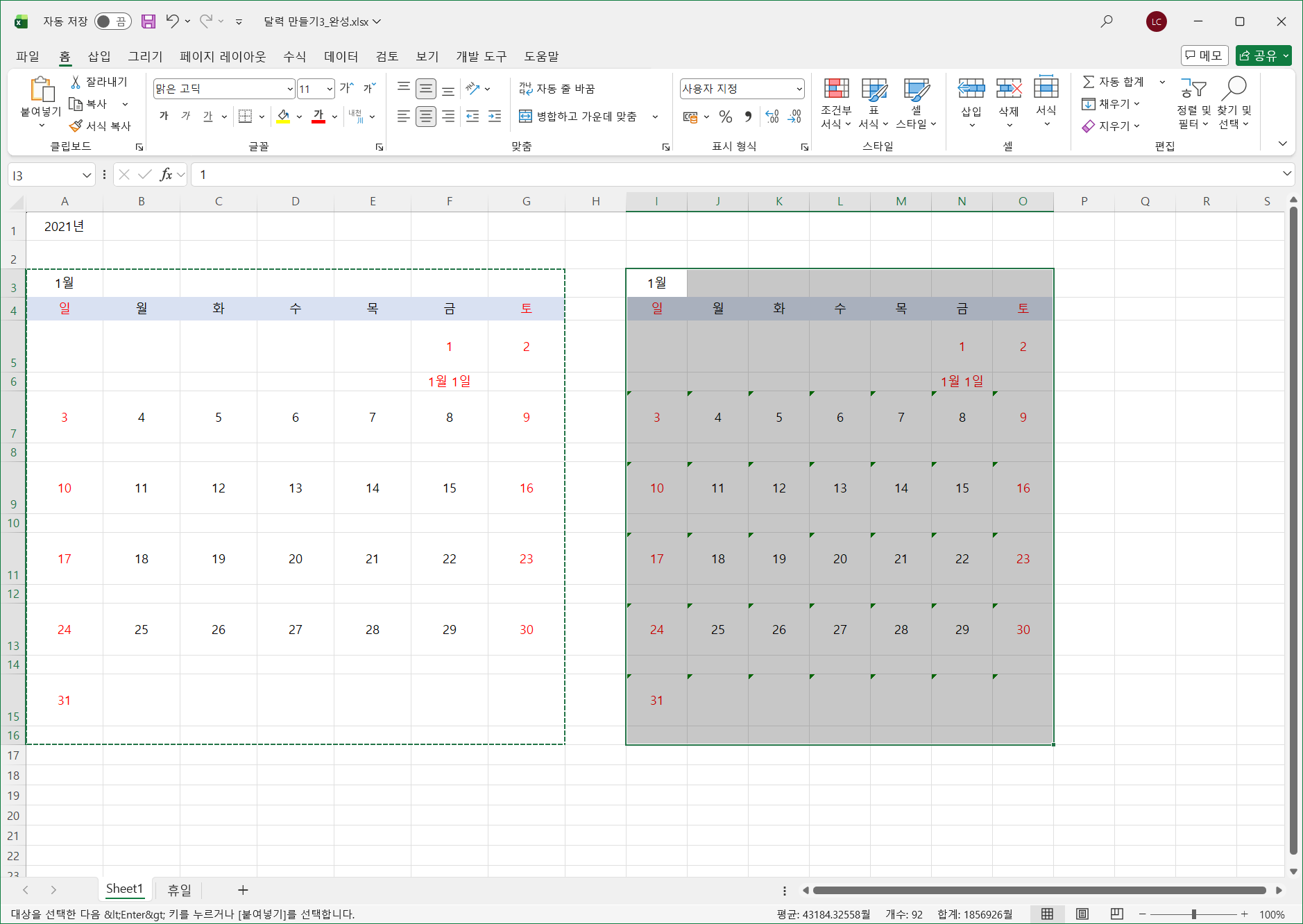Toggle middle vertical alignment
Viewport: 1303px width, 924px height.
(426, 88)
